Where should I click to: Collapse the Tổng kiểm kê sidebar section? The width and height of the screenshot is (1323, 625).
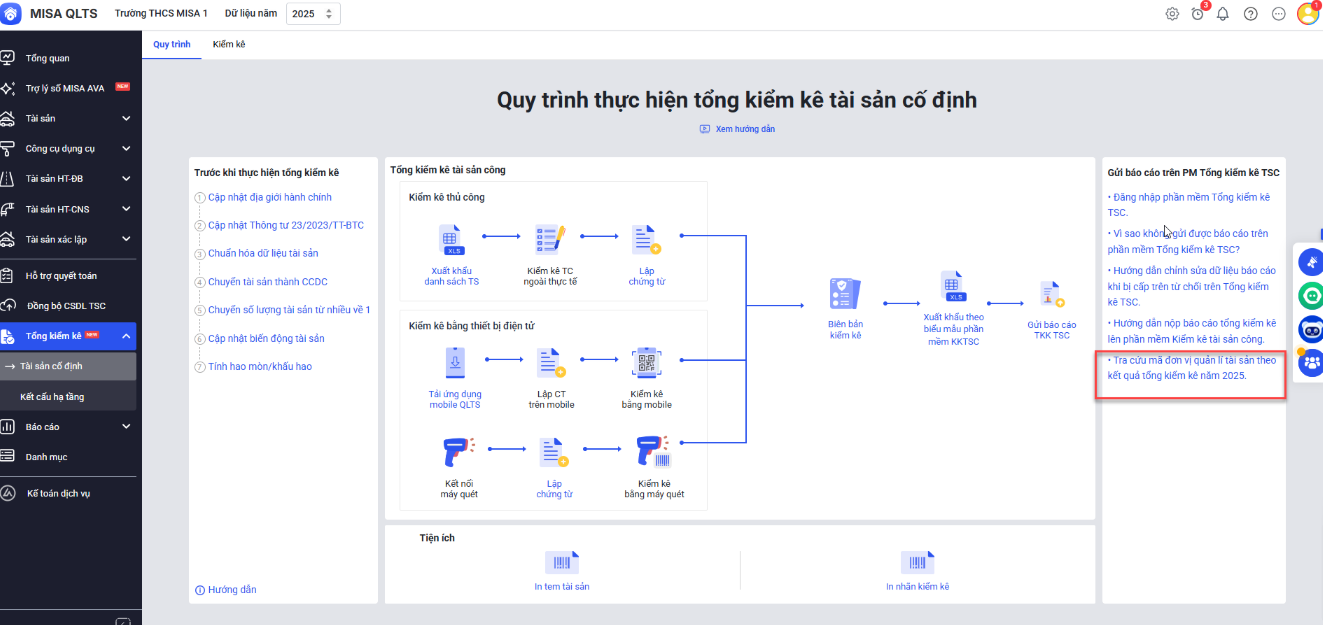(x=126, y=336)
